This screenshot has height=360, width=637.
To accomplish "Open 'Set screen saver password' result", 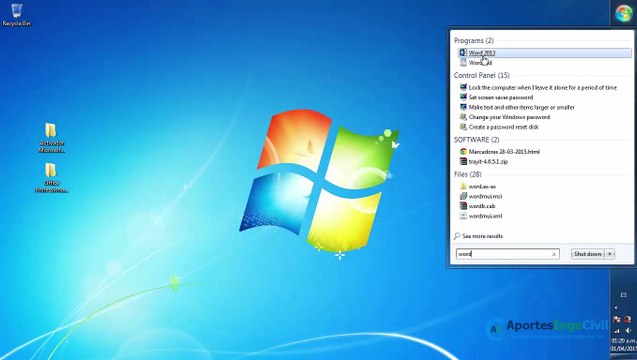I will click(496, 97).
